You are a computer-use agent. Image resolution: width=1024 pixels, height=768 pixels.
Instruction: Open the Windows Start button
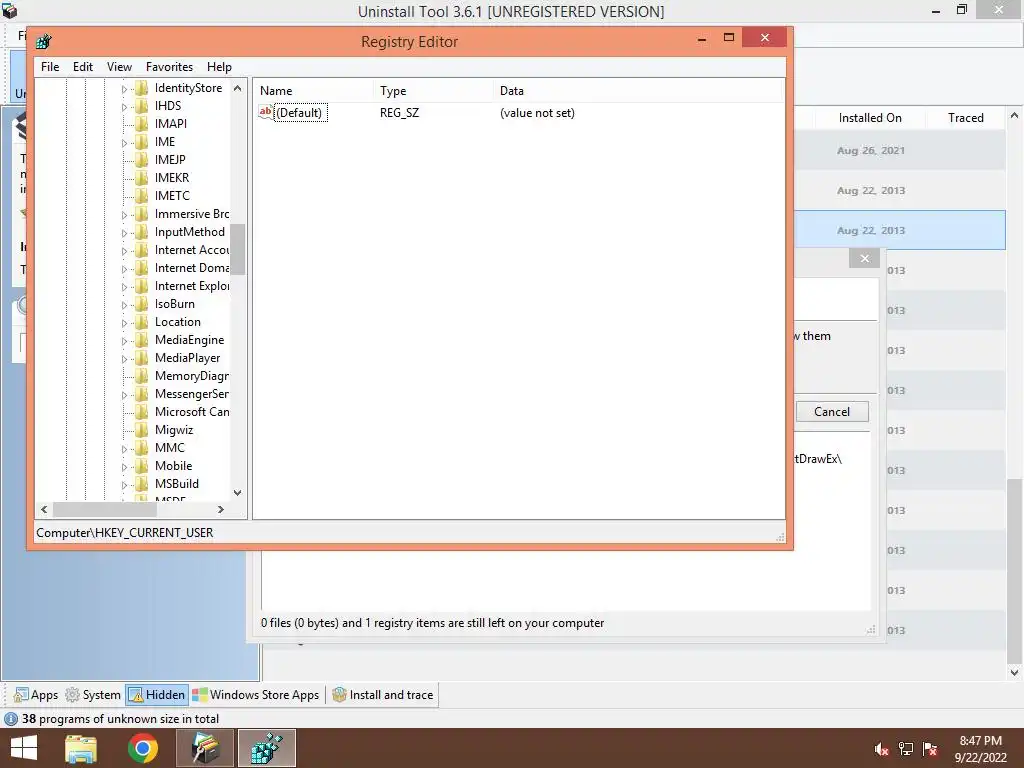click(x=24, y=748)
